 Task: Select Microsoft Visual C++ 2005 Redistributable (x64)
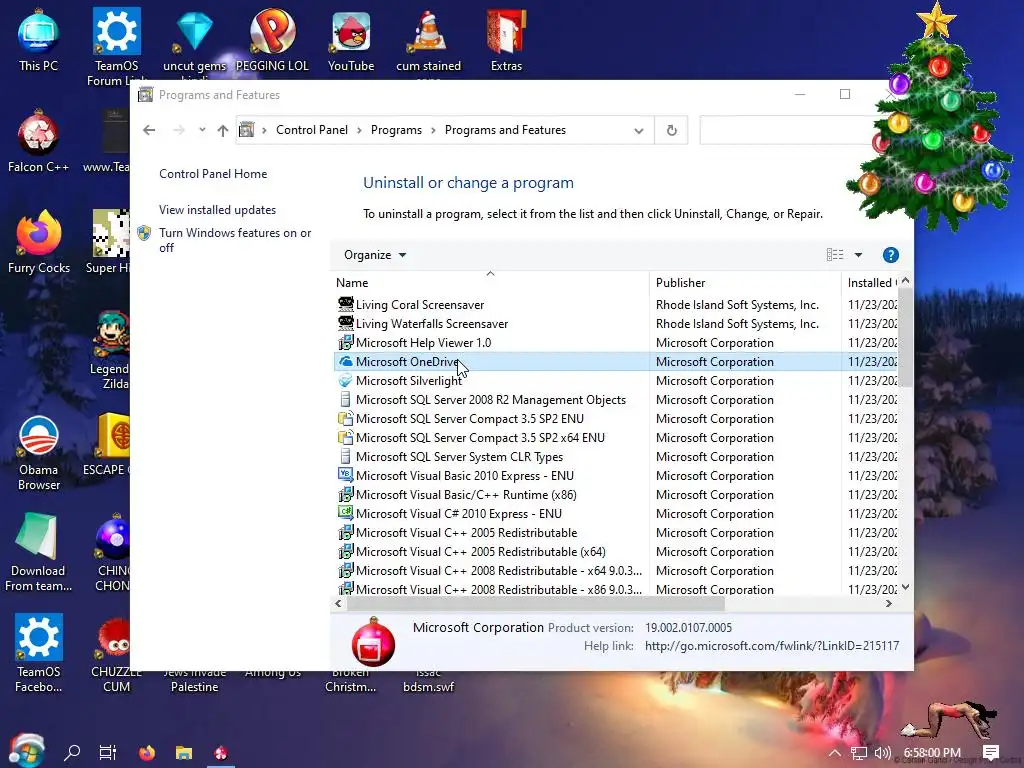click(x=615, y=551)
